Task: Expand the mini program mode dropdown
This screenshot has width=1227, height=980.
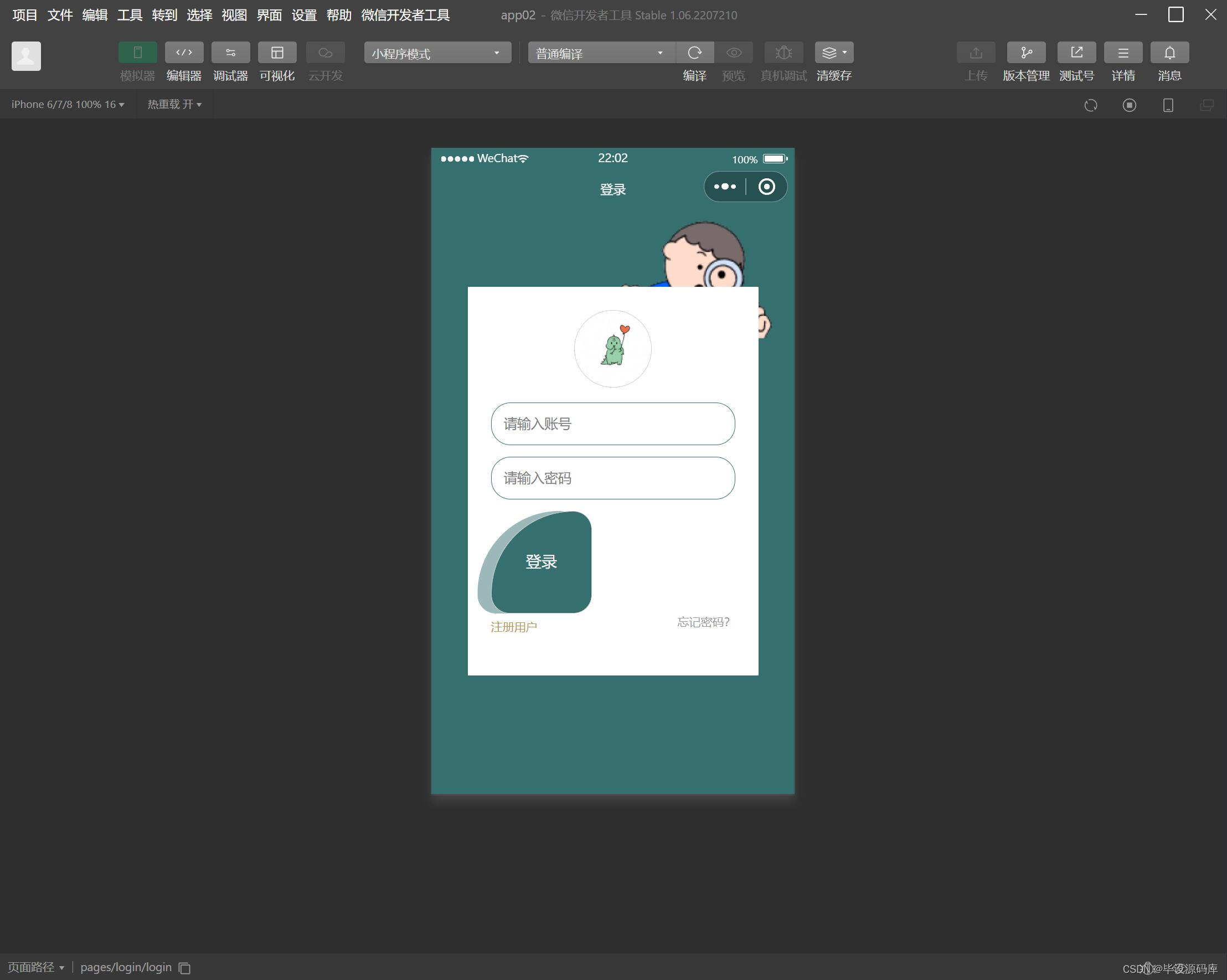Action: coord(437,54)
